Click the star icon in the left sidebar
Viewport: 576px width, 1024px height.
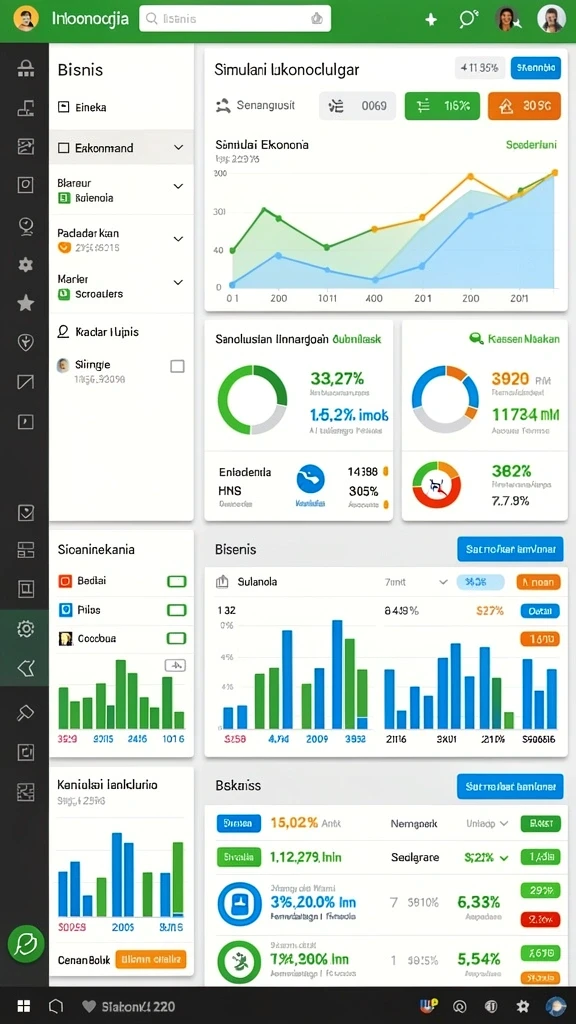tap(25, 303)
